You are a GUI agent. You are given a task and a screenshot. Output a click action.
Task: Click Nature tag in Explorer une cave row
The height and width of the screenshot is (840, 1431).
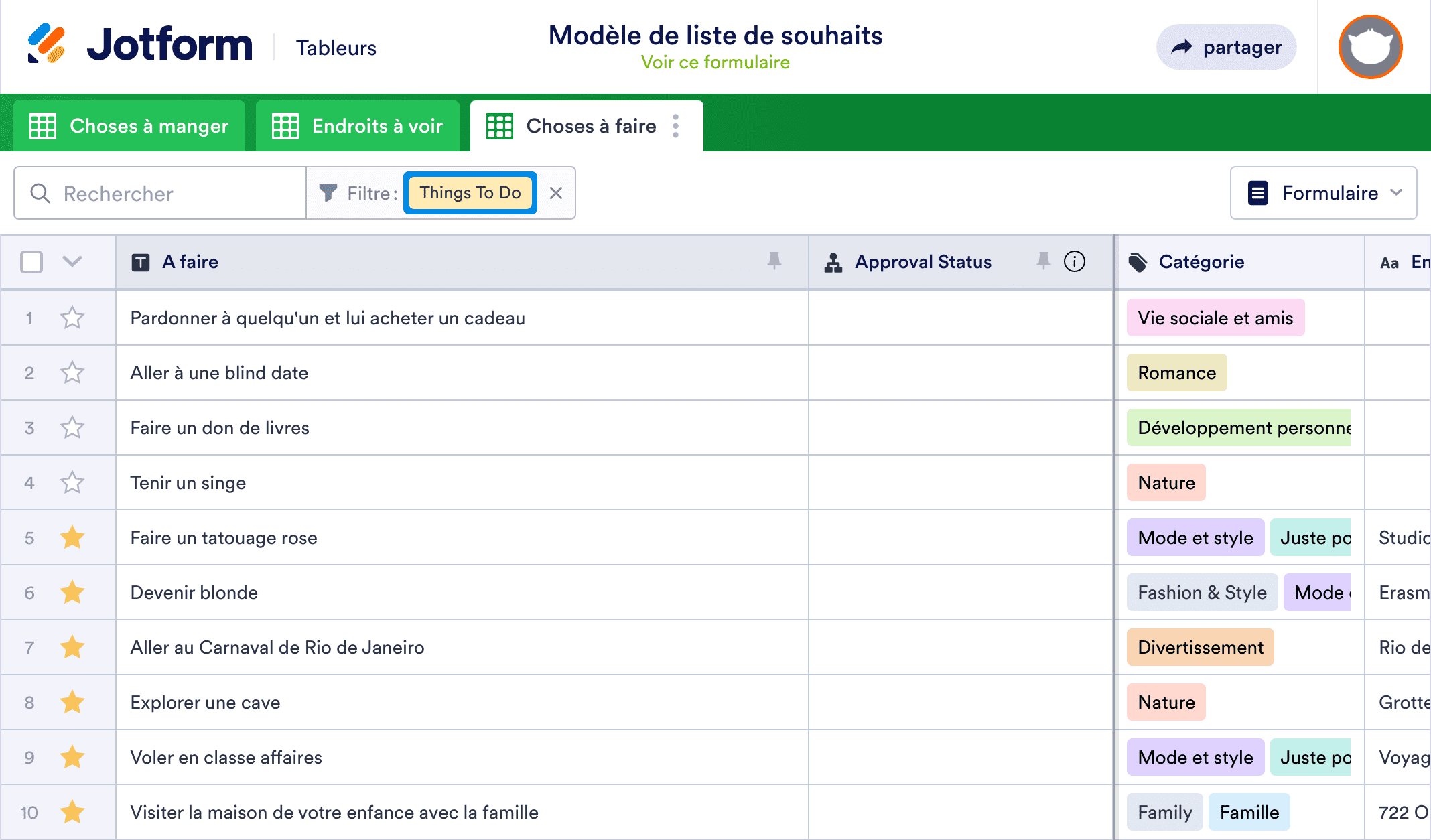pos(1166,702)
